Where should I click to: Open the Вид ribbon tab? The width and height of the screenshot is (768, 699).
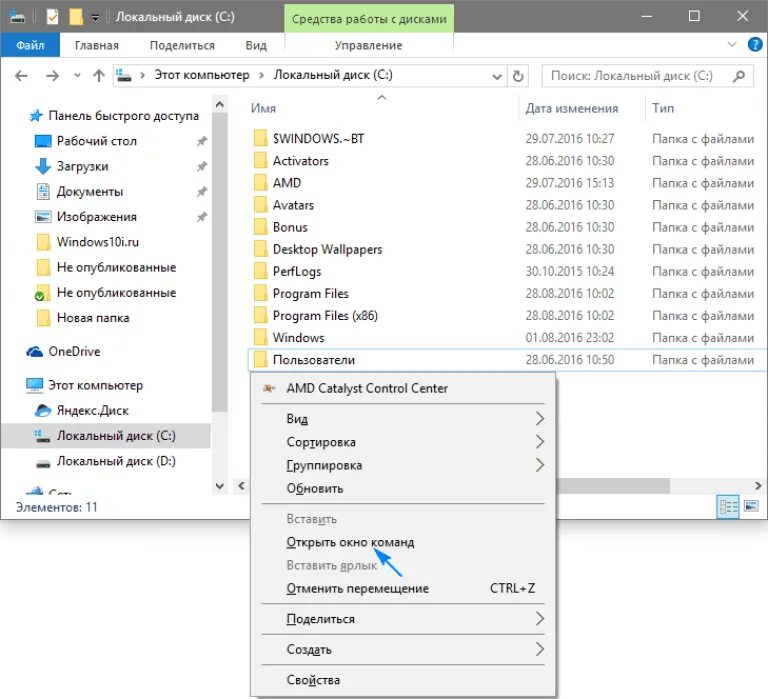click(x=256, y=45)
